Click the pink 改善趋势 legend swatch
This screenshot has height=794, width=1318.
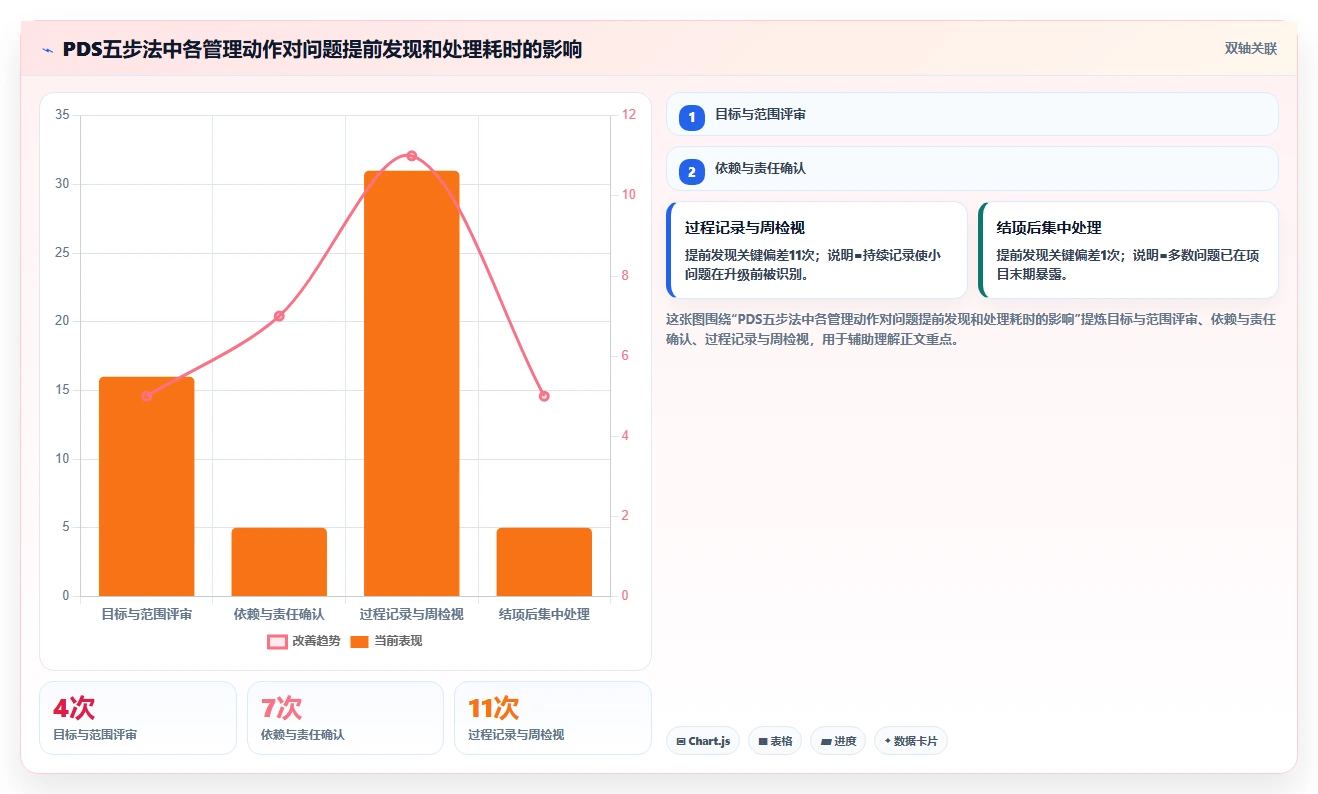(277, 641)
